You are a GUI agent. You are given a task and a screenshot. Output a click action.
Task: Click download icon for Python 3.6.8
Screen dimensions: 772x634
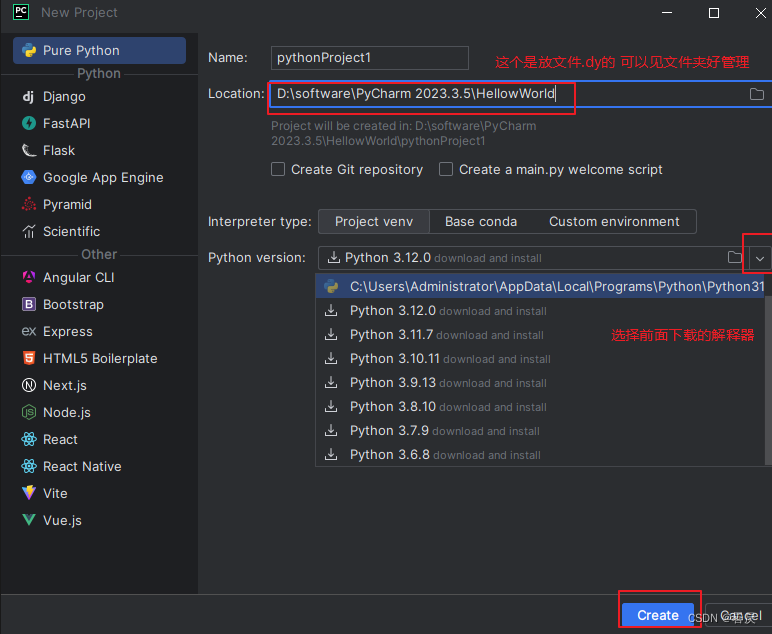click(331, 454)
